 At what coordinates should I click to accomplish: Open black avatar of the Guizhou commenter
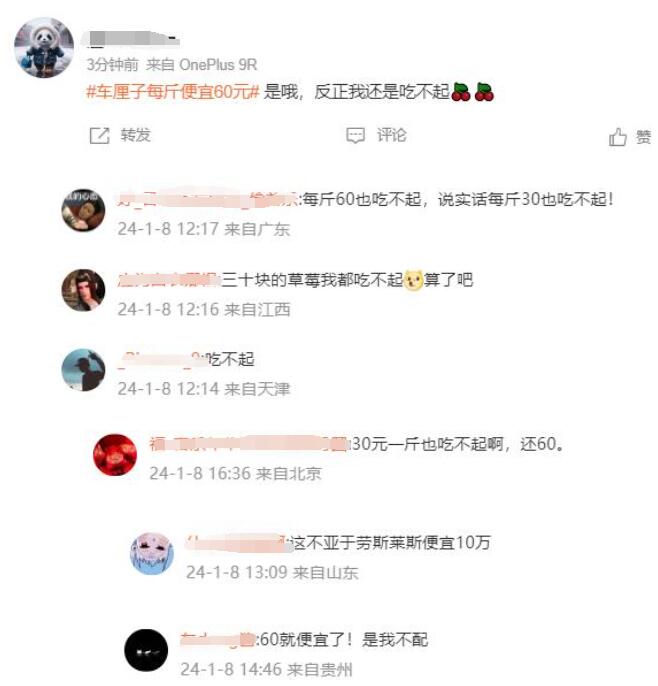[146, 651]
